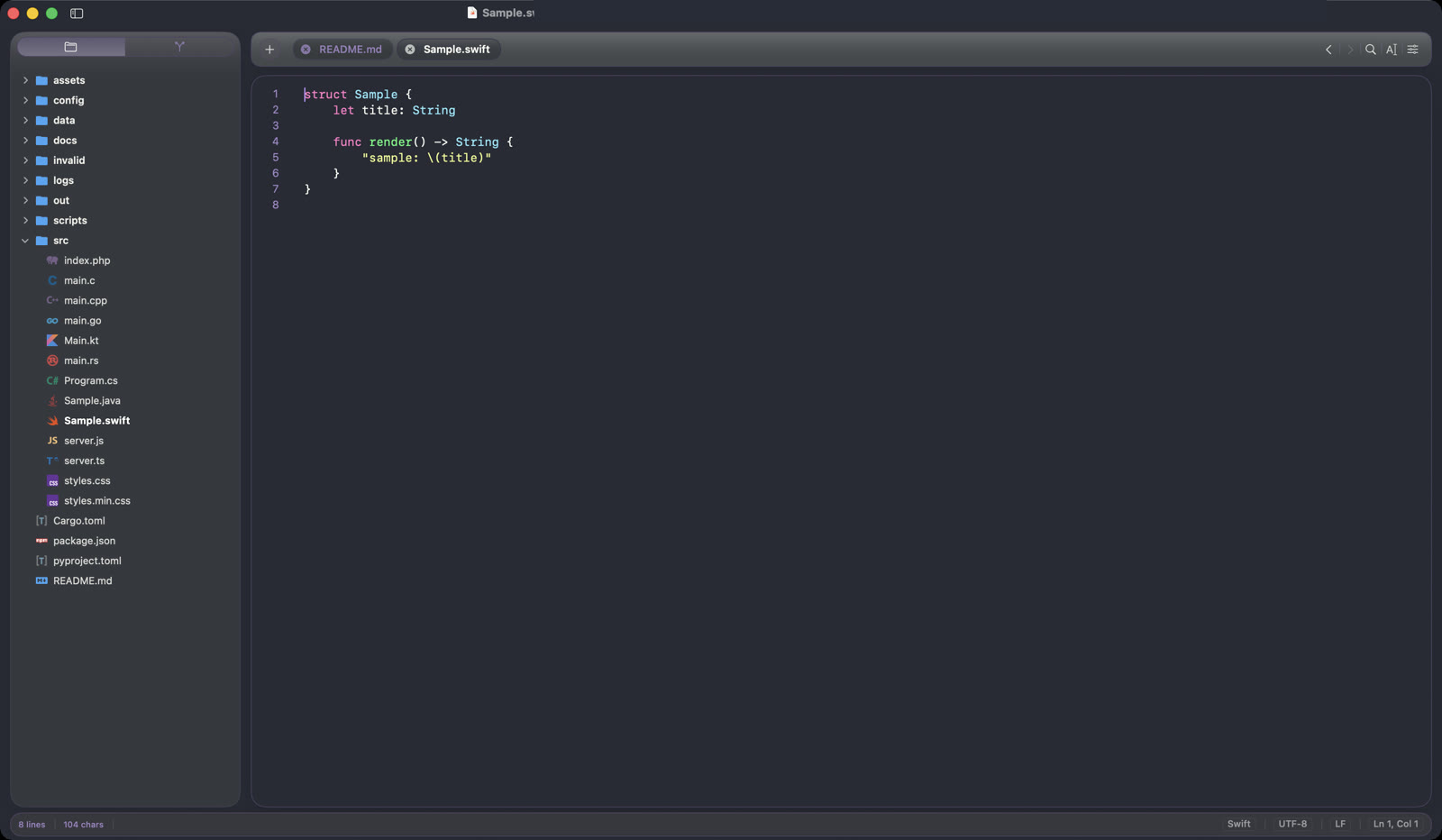Click the assets folder icon
The image size is (1442, 840).
(x=41, y=80)
